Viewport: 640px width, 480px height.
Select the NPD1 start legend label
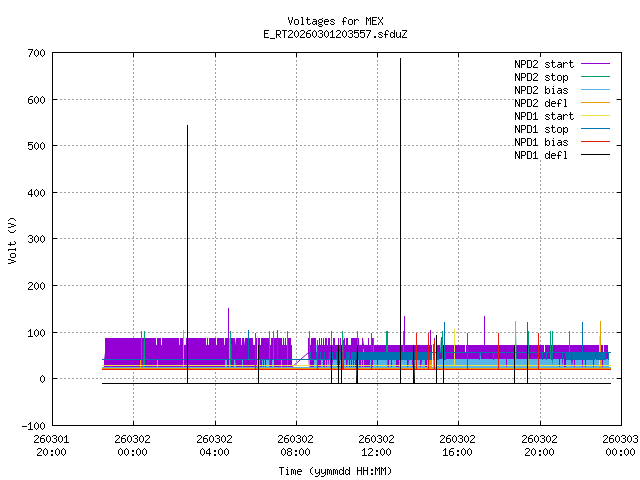[x=543, y=115]
